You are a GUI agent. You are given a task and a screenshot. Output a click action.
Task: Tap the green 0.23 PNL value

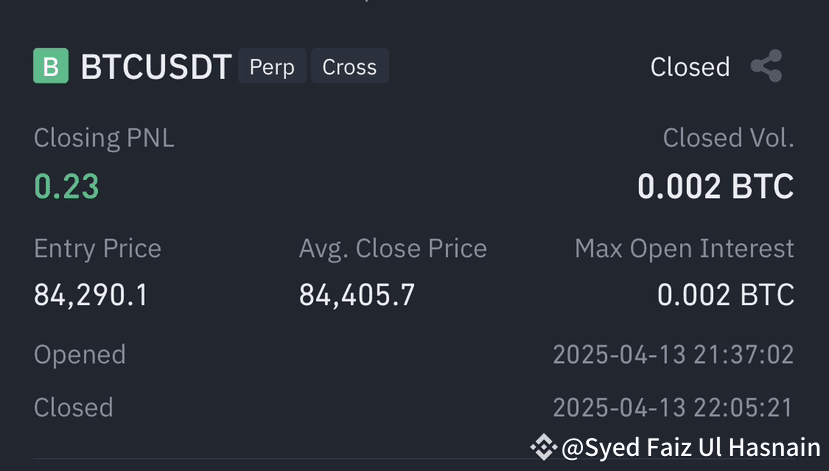pos(67,187)
